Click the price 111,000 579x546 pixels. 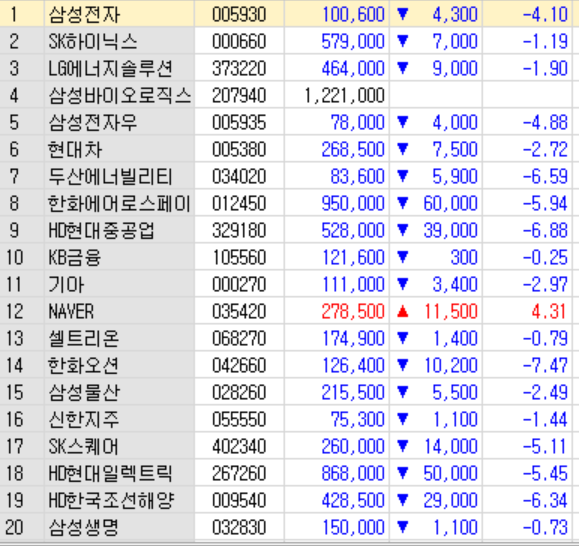pos(353,284)
